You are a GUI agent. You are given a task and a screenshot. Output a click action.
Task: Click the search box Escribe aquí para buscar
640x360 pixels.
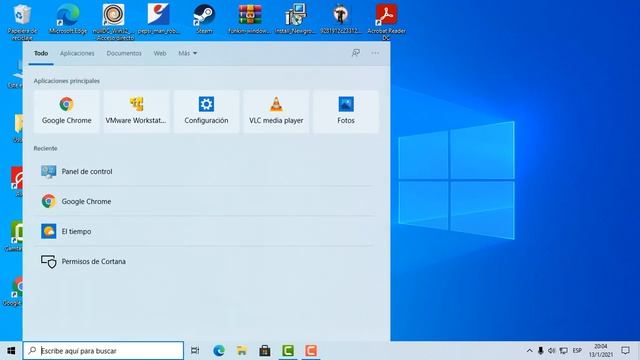pyautogui.click(x=103, y=351)
